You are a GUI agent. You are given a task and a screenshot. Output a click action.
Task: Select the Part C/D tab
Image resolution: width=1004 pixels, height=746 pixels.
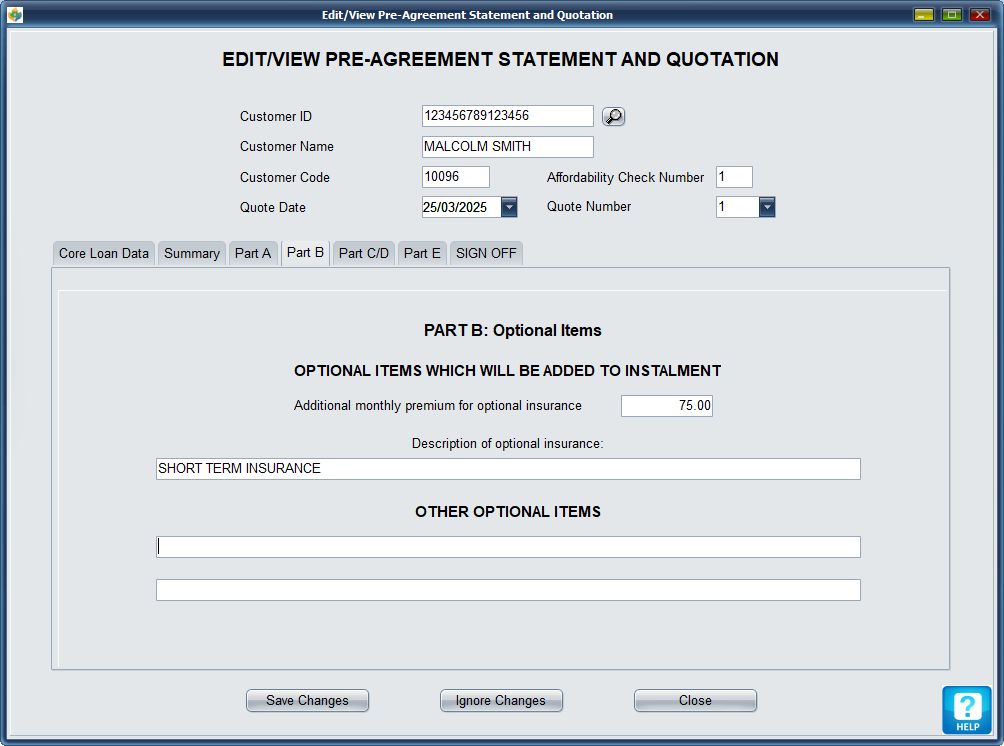click(x=364, y=253)
